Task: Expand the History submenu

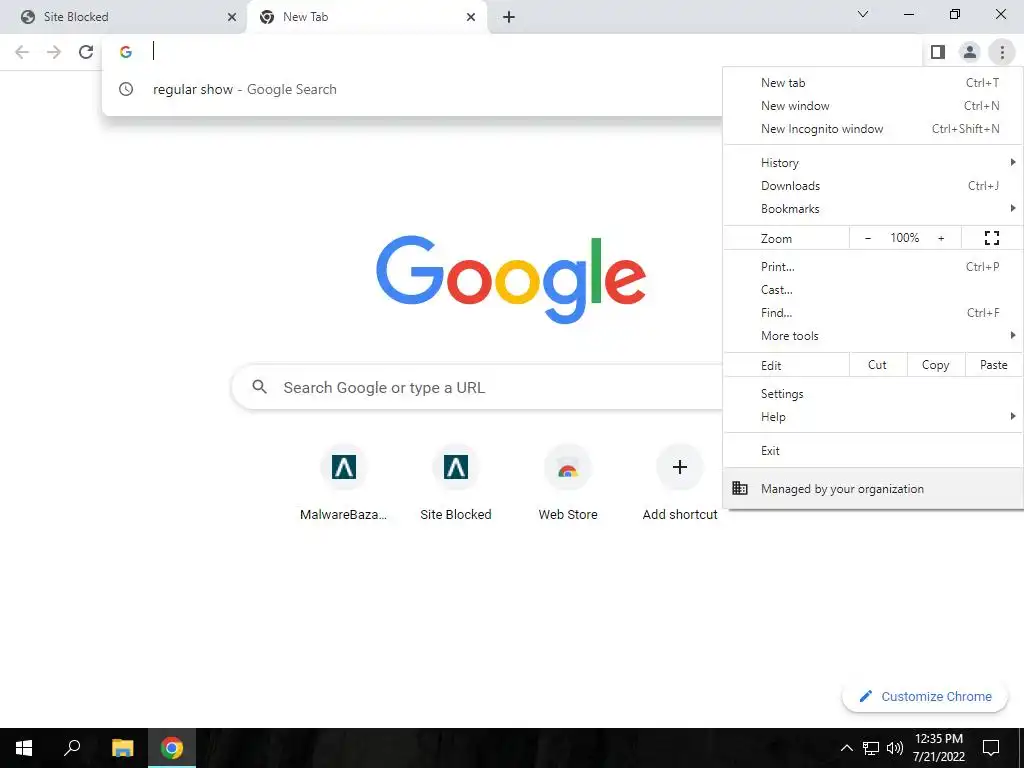Action: pyautogui.click(x=873, y=163)
